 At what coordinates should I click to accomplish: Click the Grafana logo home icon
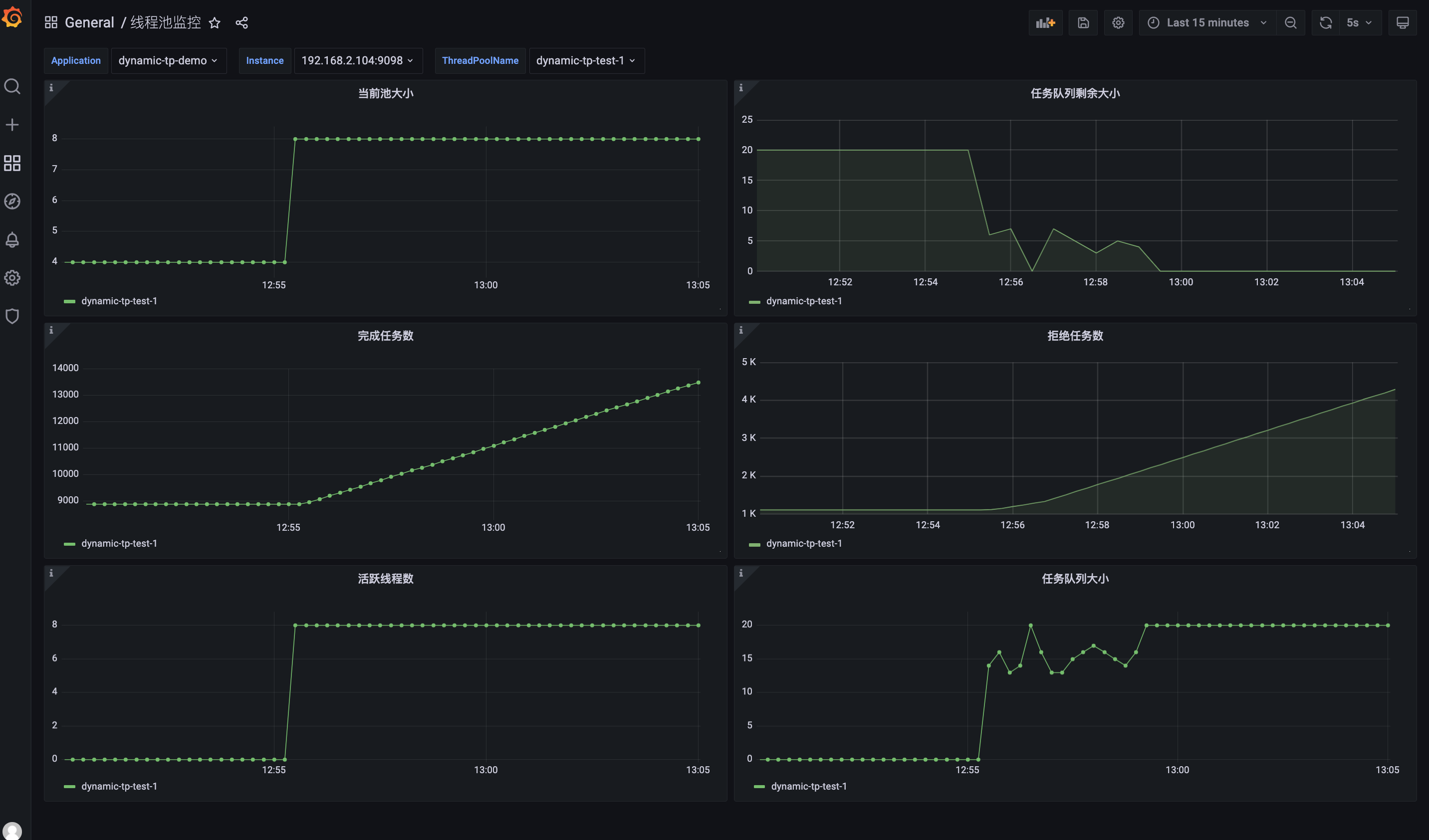12,17
